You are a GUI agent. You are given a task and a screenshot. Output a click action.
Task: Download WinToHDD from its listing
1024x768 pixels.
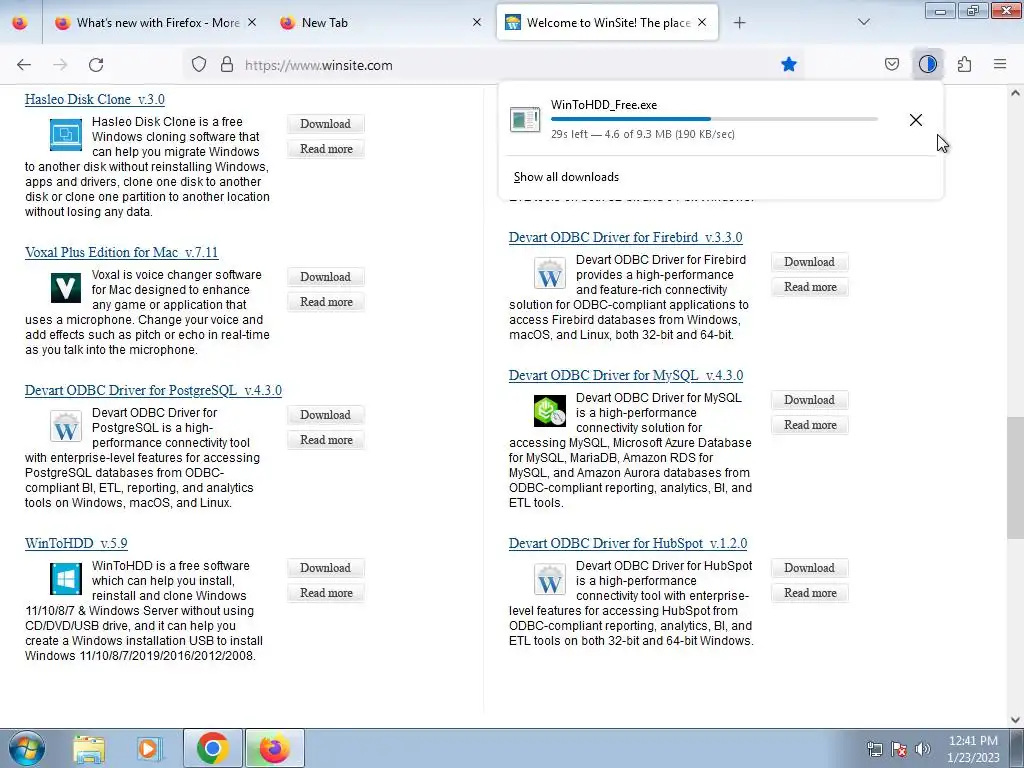click(x=325, y=568)
